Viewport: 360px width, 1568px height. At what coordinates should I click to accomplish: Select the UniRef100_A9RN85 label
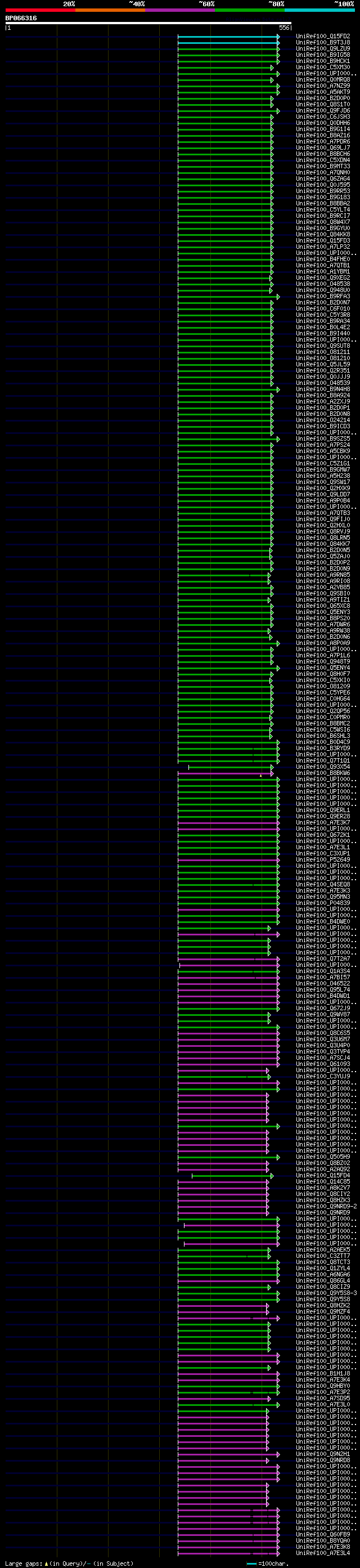click(323, 575)
